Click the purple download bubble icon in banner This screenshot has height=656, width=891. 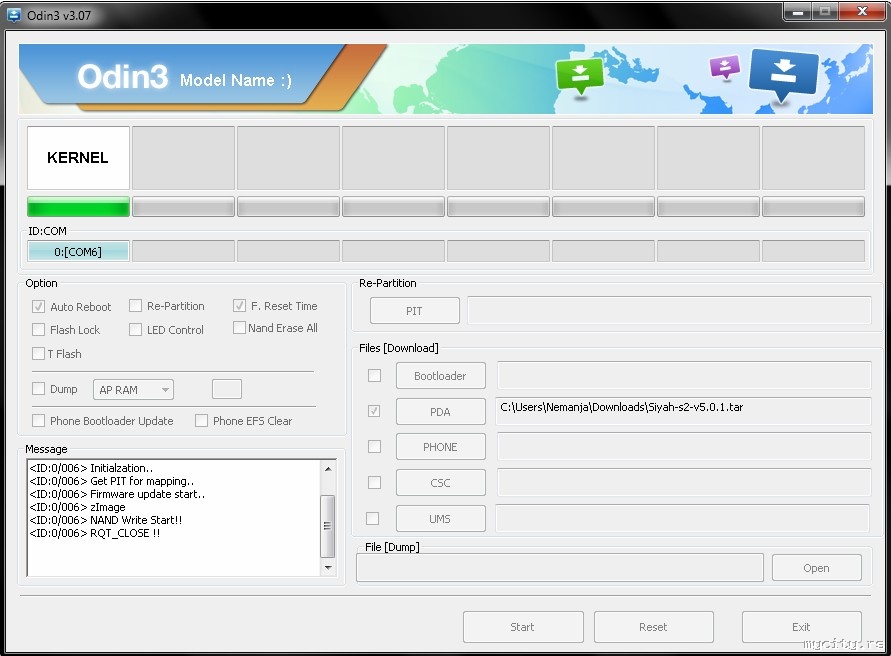725,67
